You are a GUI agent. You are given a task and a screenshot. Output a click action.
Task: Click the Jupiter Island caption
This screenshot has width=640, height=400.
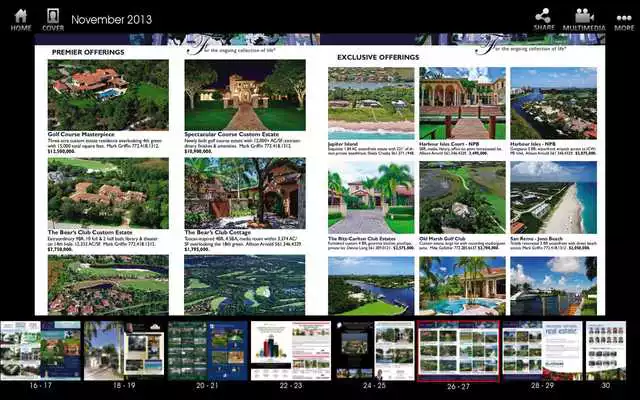343,144
